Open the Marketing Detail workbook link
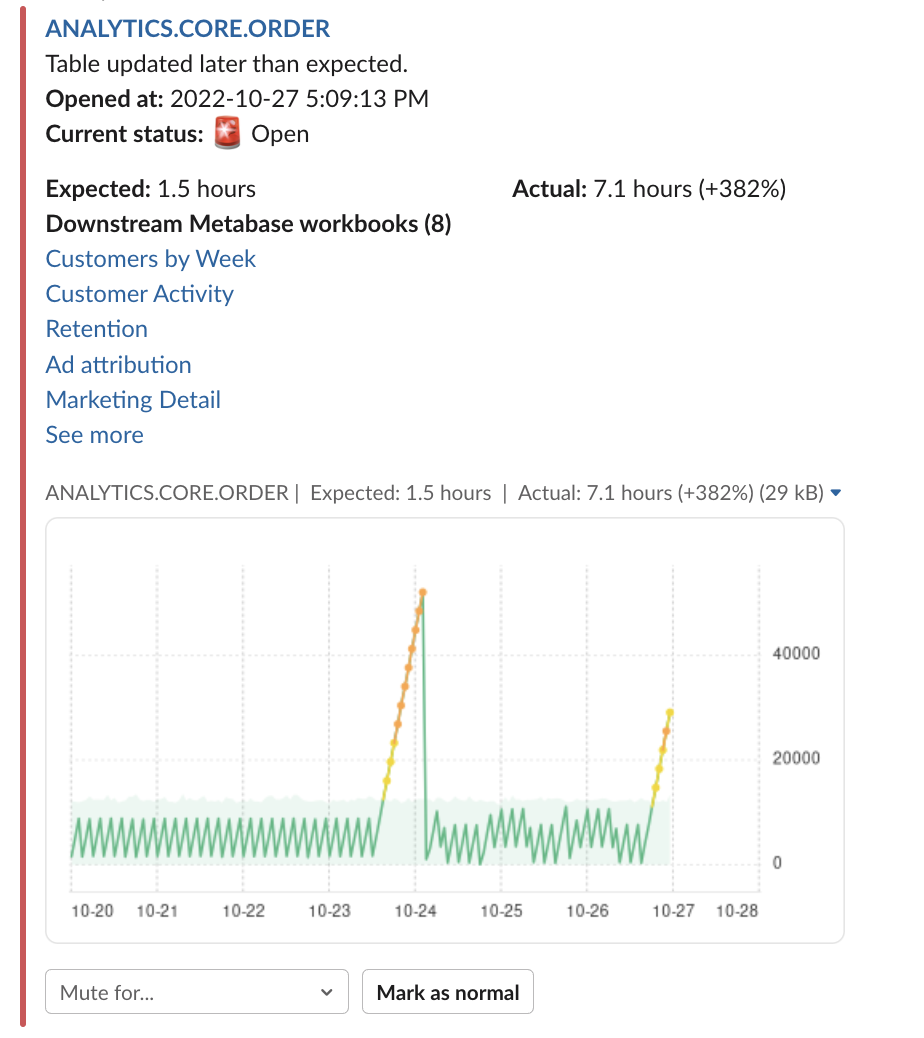Image resolution: width=924 pixels, height=1038 pixels. click(x=133, y=400)
